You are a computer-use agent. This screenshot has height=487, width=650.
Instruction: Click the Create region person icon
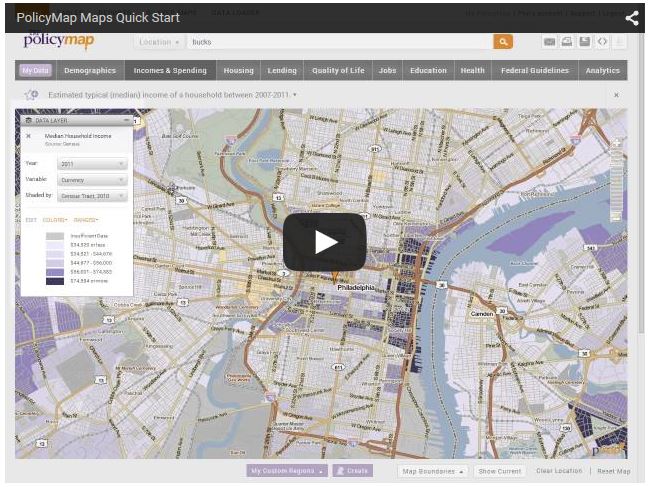(x=340, y=471)
